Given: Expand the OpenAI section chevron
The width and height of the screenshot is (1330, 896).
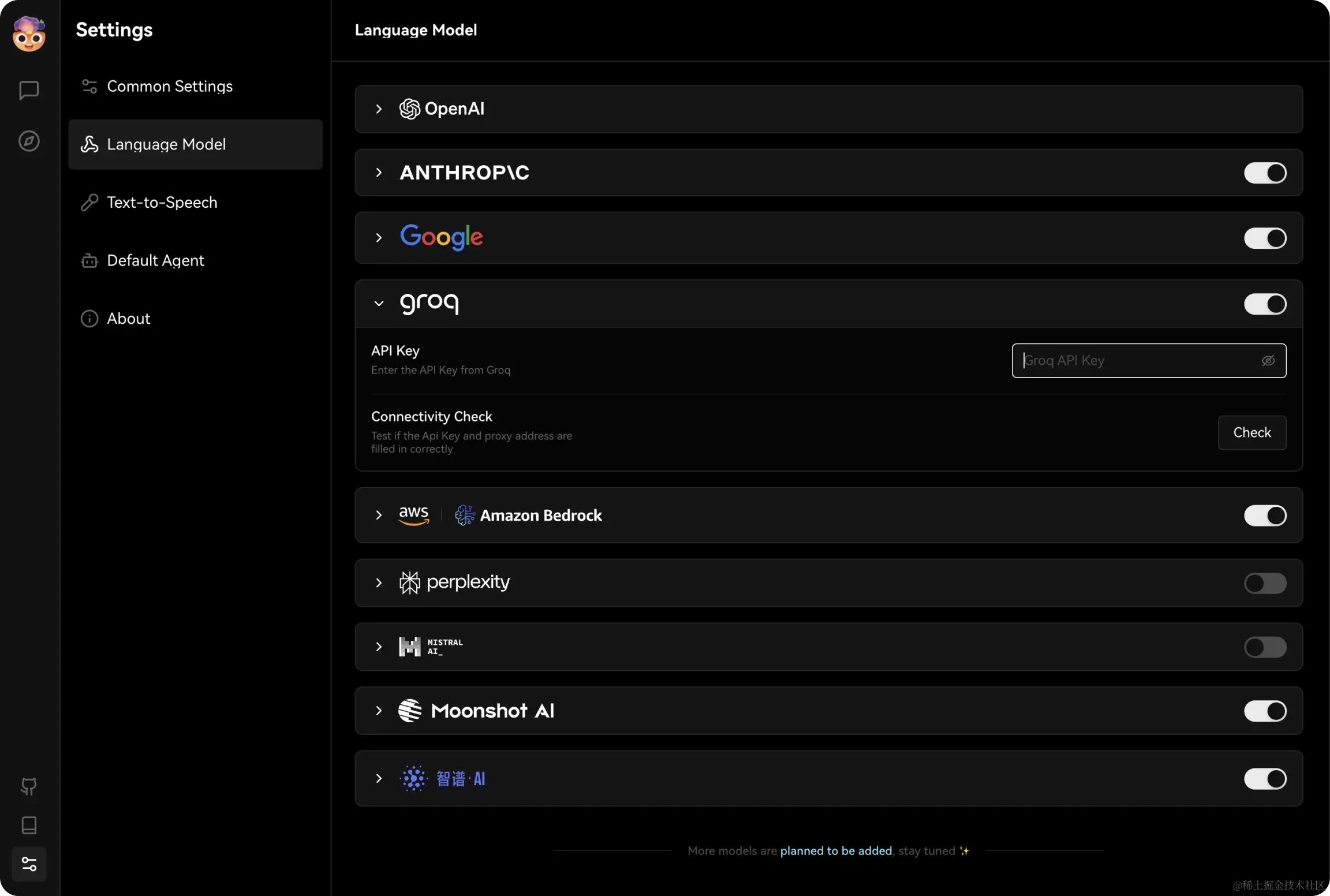Looking at the screenshot, I should [x=379, y=109].
